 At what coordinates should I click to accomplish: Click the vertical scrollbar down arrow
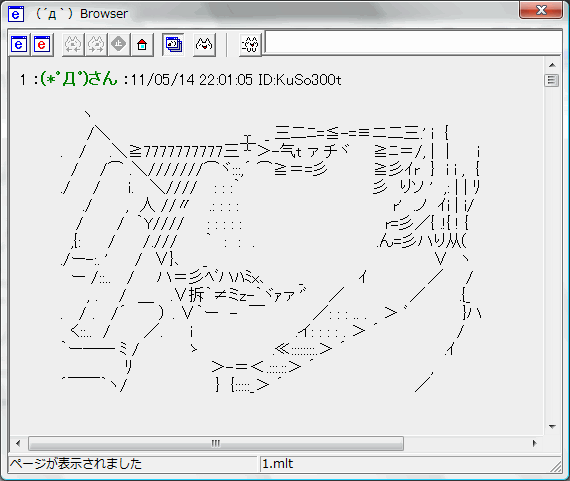(x=552, y=426)
